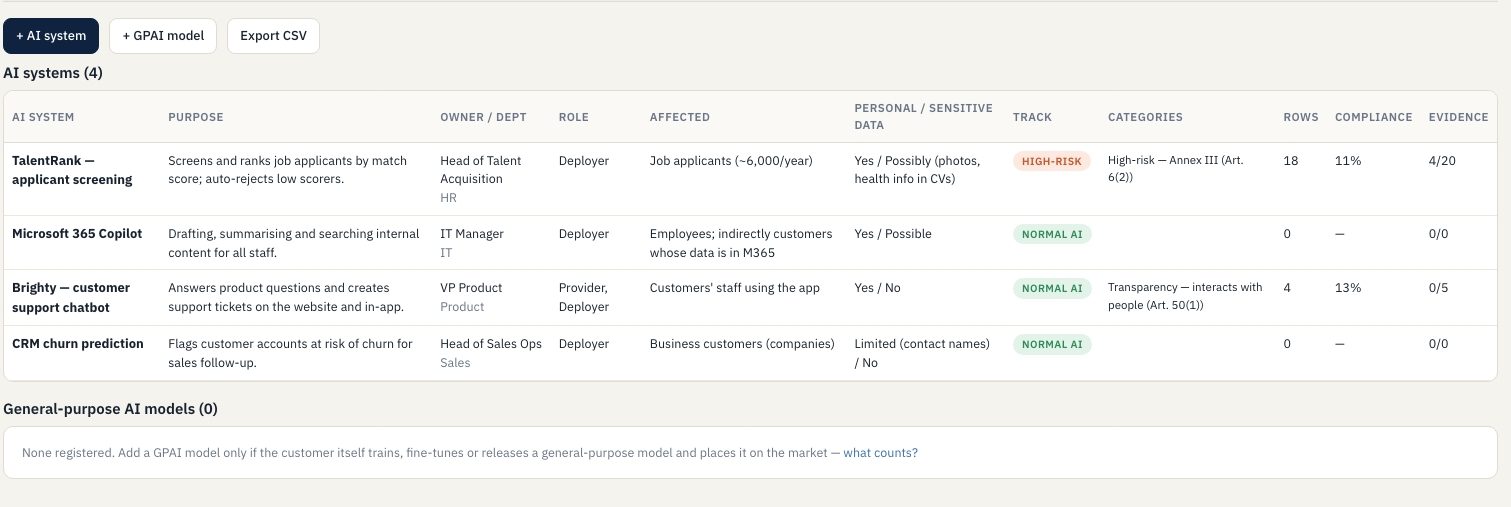The height and width of the screenshot is (507, 1511).
Task: Click the AI SYSTEM column header
Action: point(43,117)
